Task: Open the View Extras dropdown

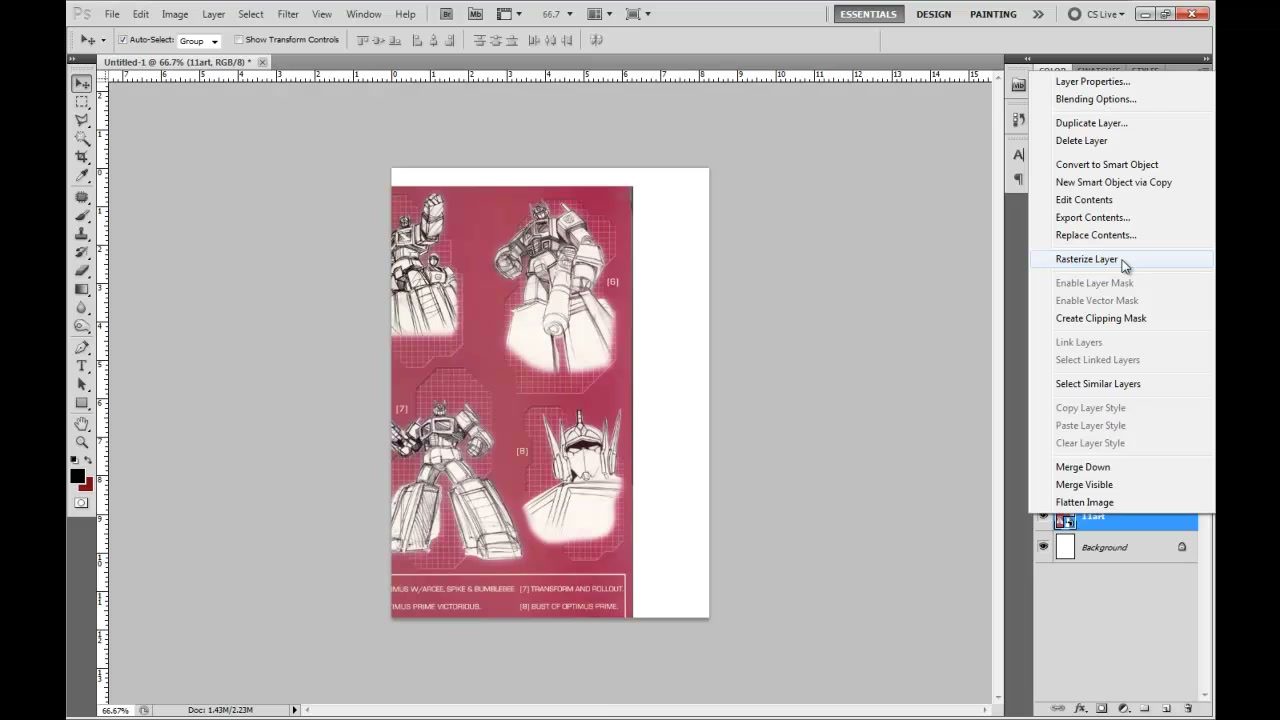Action: [507, 14]
